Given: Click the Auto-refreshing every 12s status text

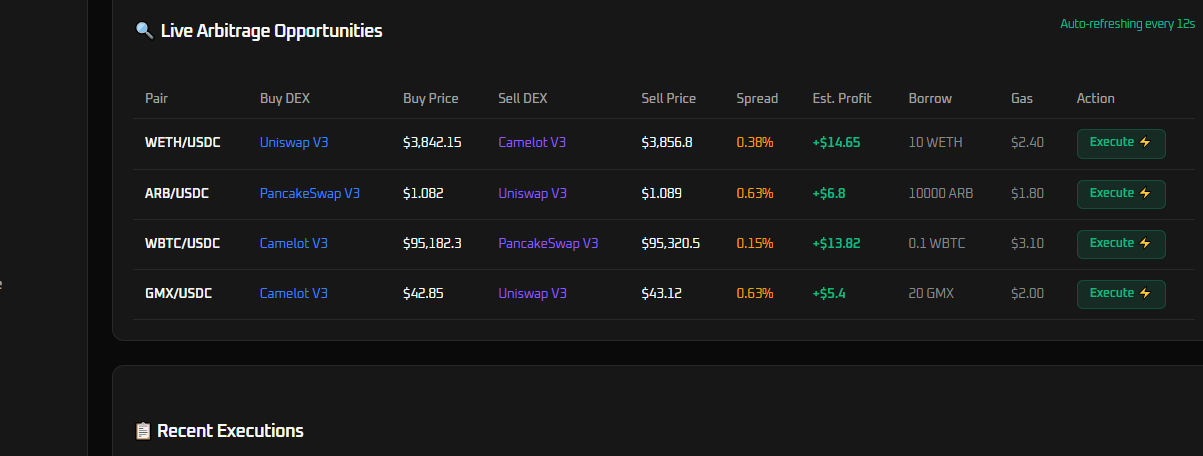Looking at the screenshot, I should point(1128,23).
